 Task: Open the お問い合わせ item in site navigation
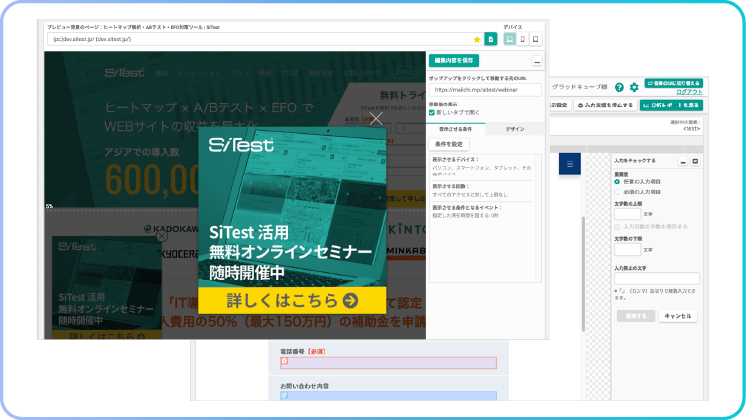(x=362, y=73)
